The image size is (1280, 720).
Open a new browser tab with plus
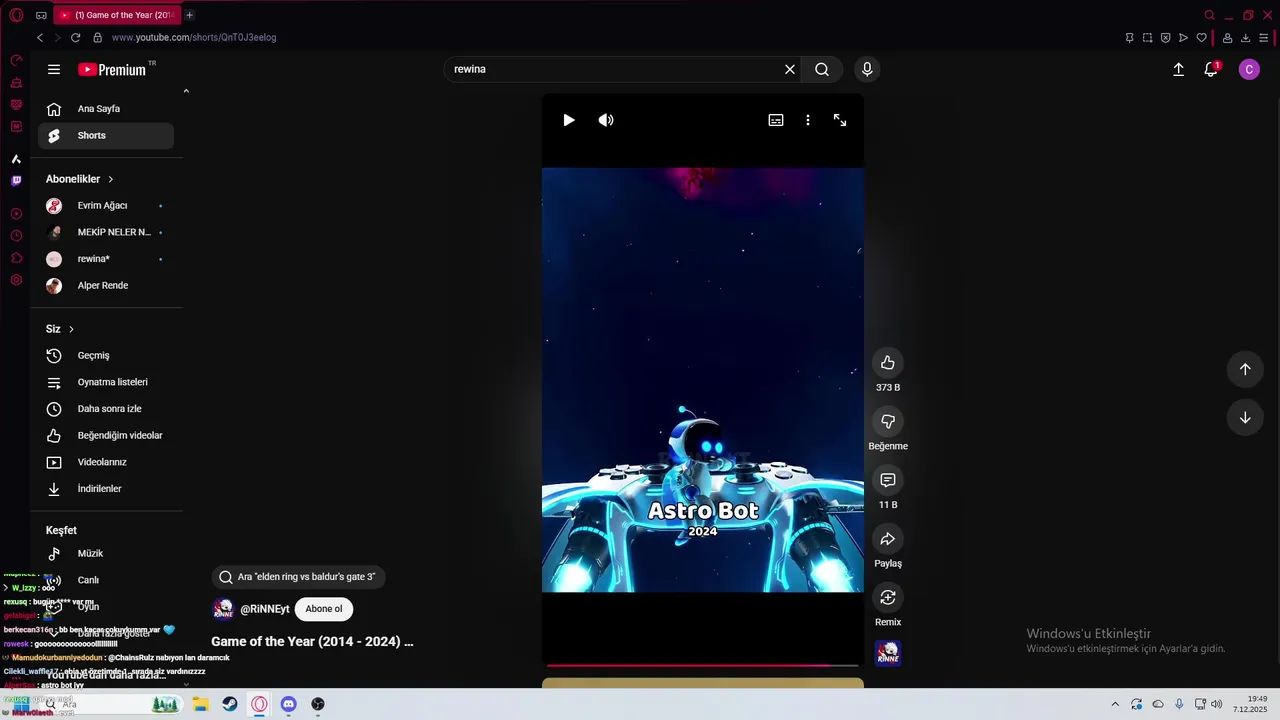[189, 15]
